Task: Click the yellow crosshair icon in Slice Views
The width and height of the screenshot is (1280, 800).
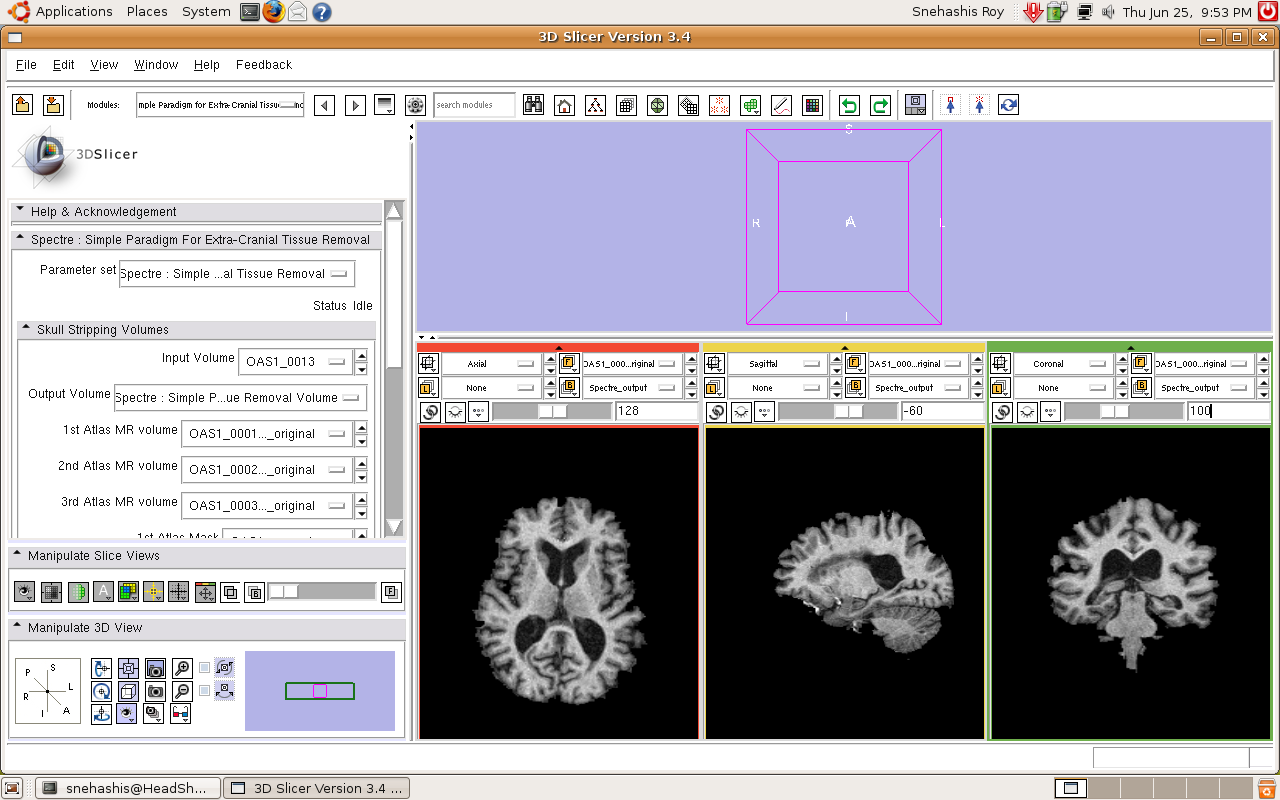Action: (153, 592)
